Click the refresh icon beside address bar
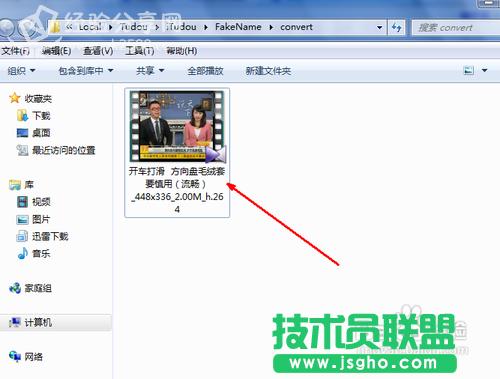Screen dimensions: 500x379 coord(396,27)
